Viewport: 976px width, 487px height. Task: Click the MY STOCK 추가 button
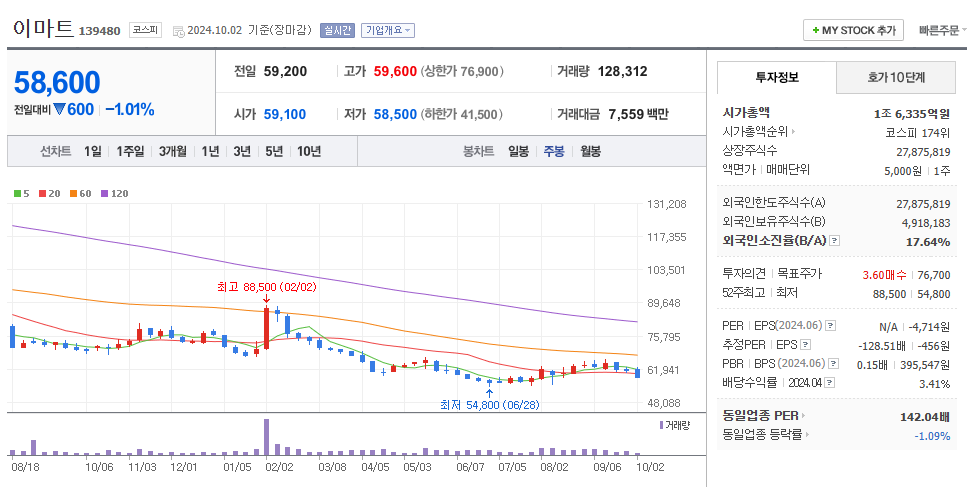pyautogui.click(x=853, y=30)
